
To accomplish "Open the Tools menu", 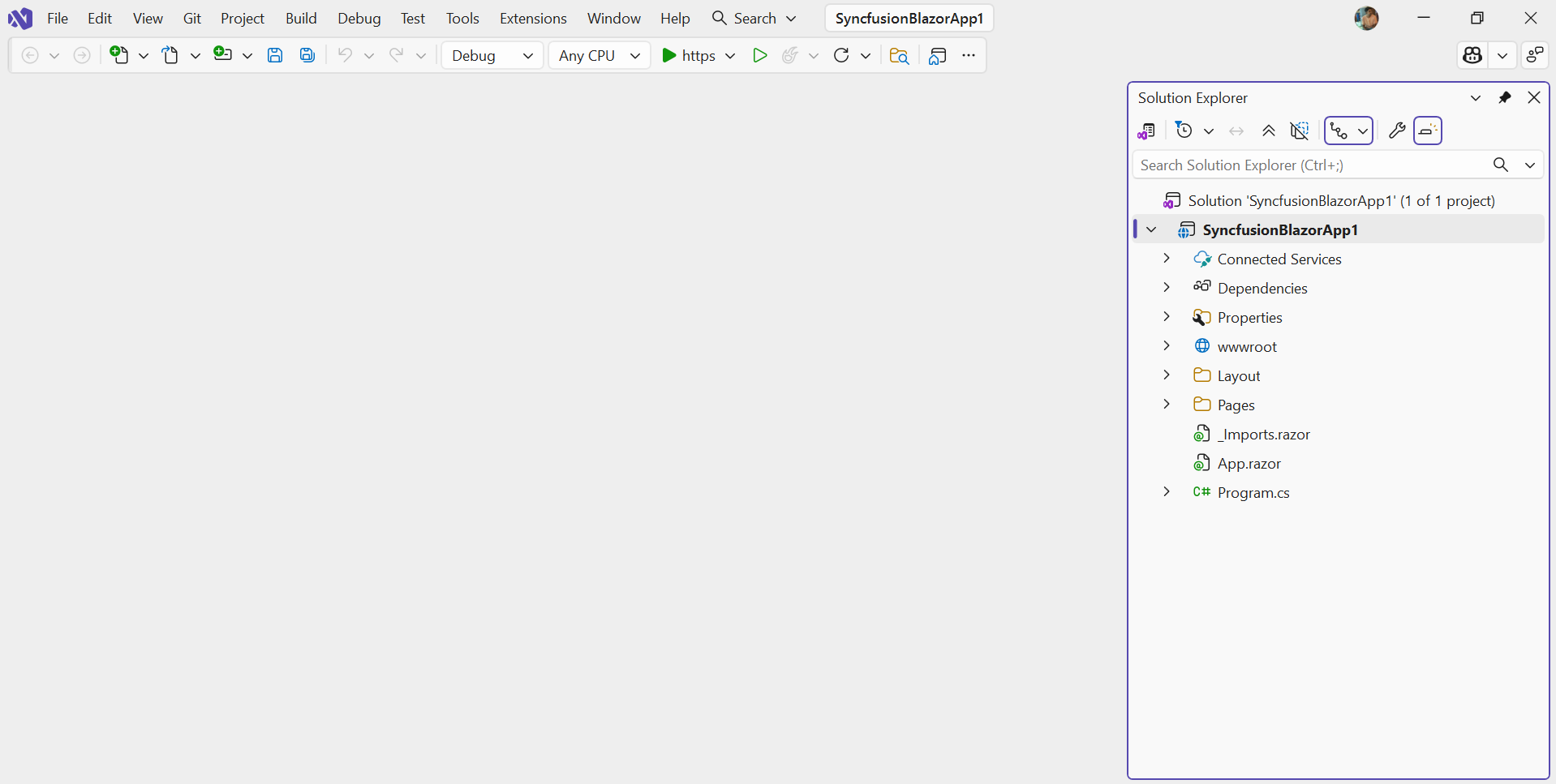I will 462,18.
